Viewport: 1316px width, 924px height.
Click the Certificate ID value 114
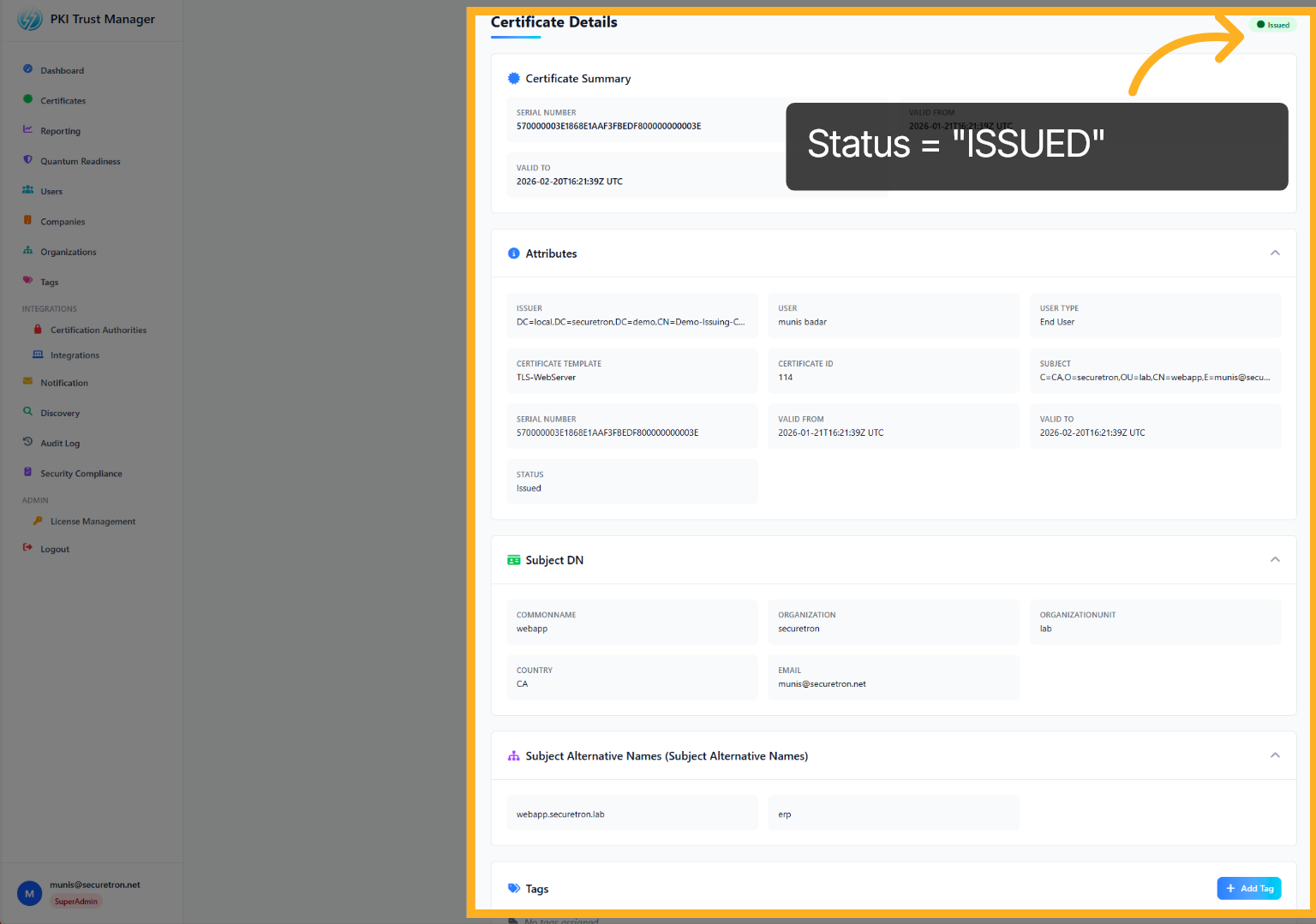tap(786, 378)
